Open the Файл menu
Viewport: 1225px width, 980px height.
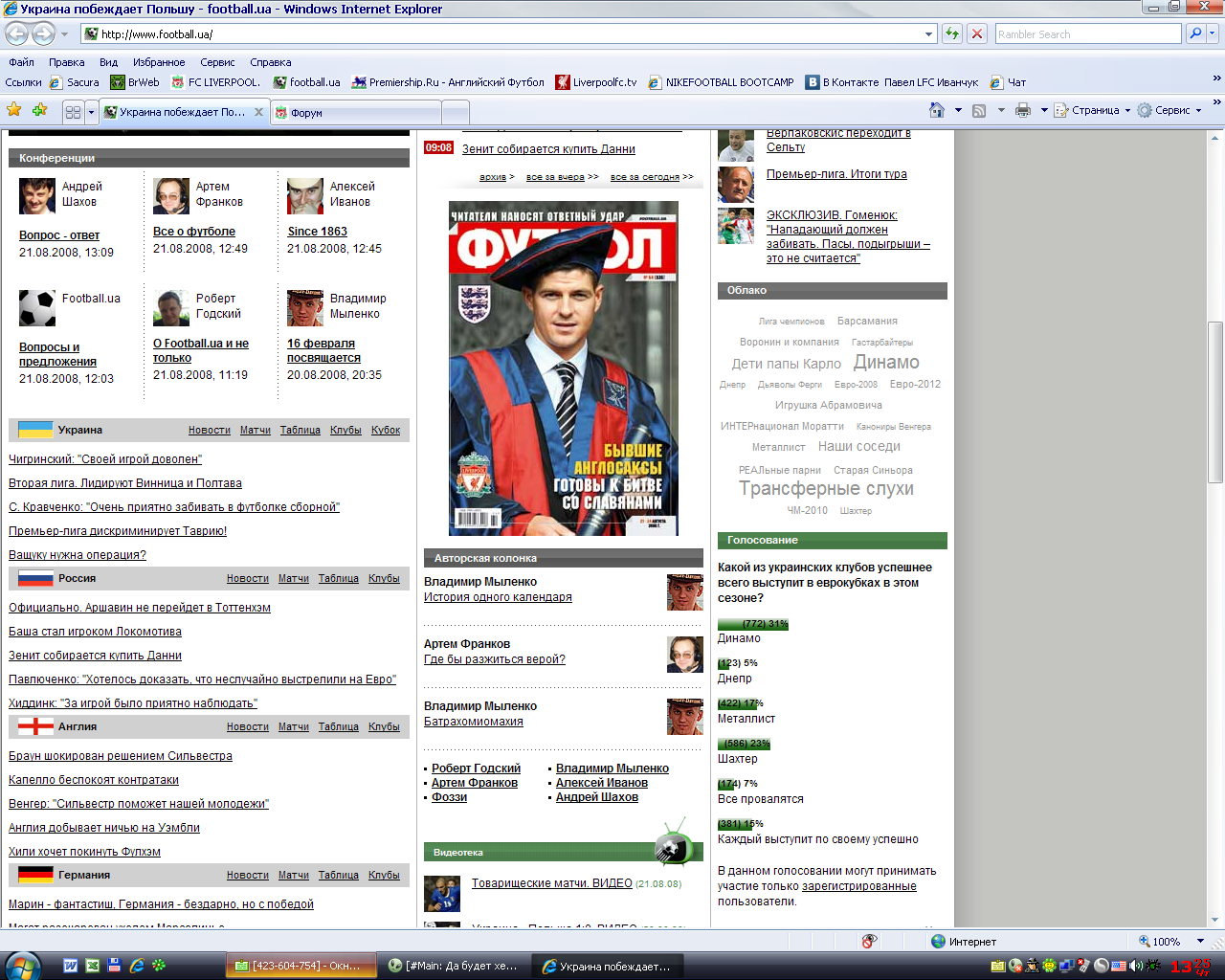21,62
